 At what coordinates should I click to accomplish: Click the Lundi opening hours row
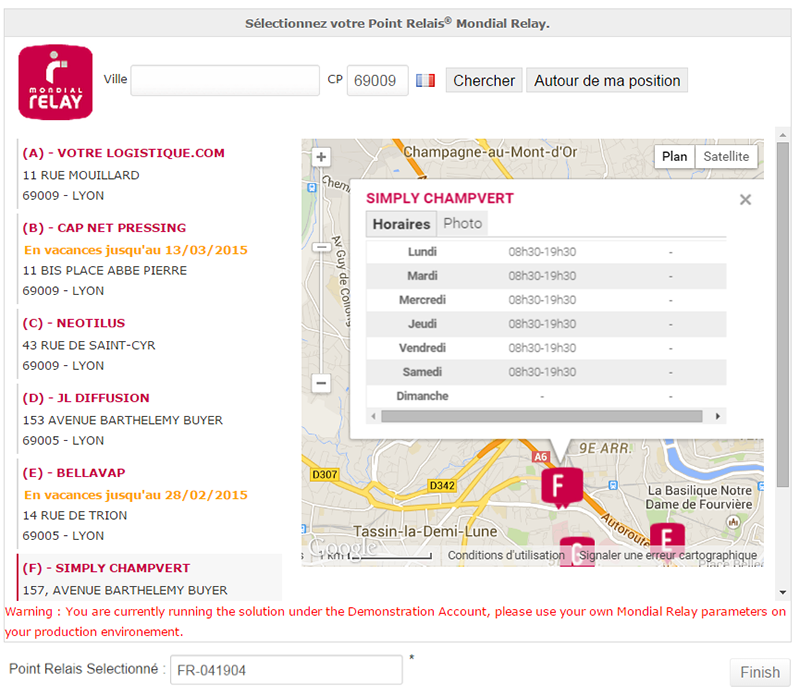click(546, 252)
